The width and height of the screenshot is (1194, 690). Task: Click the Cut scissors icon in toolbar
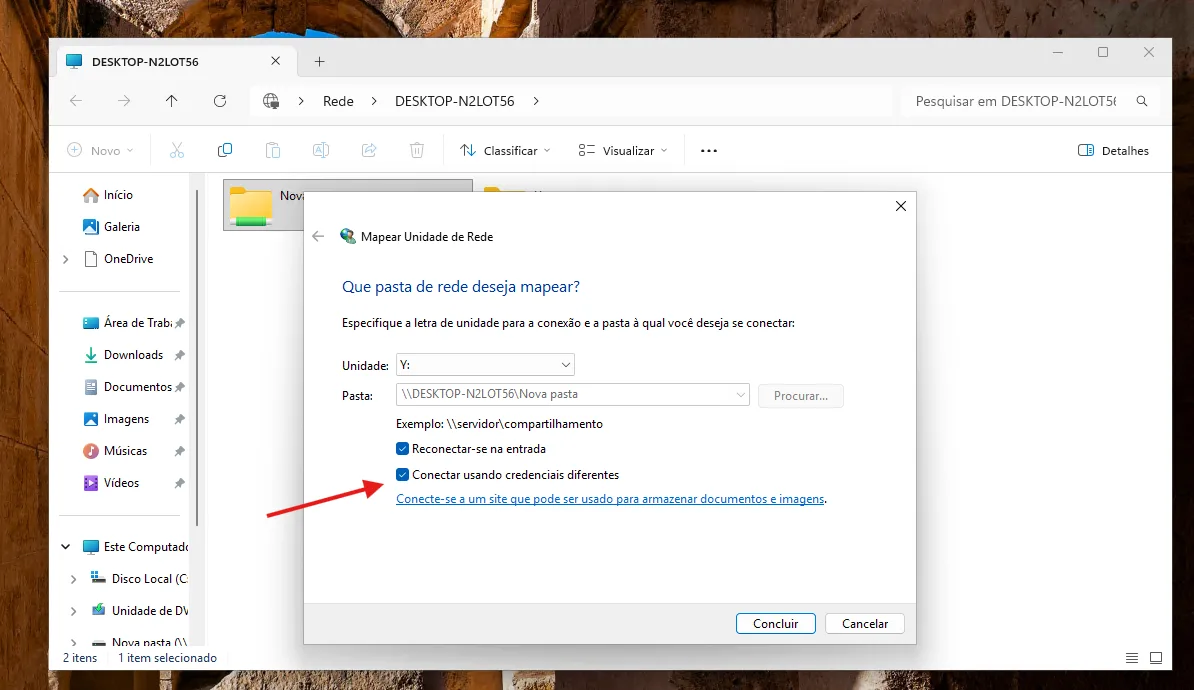pos(177,151)
